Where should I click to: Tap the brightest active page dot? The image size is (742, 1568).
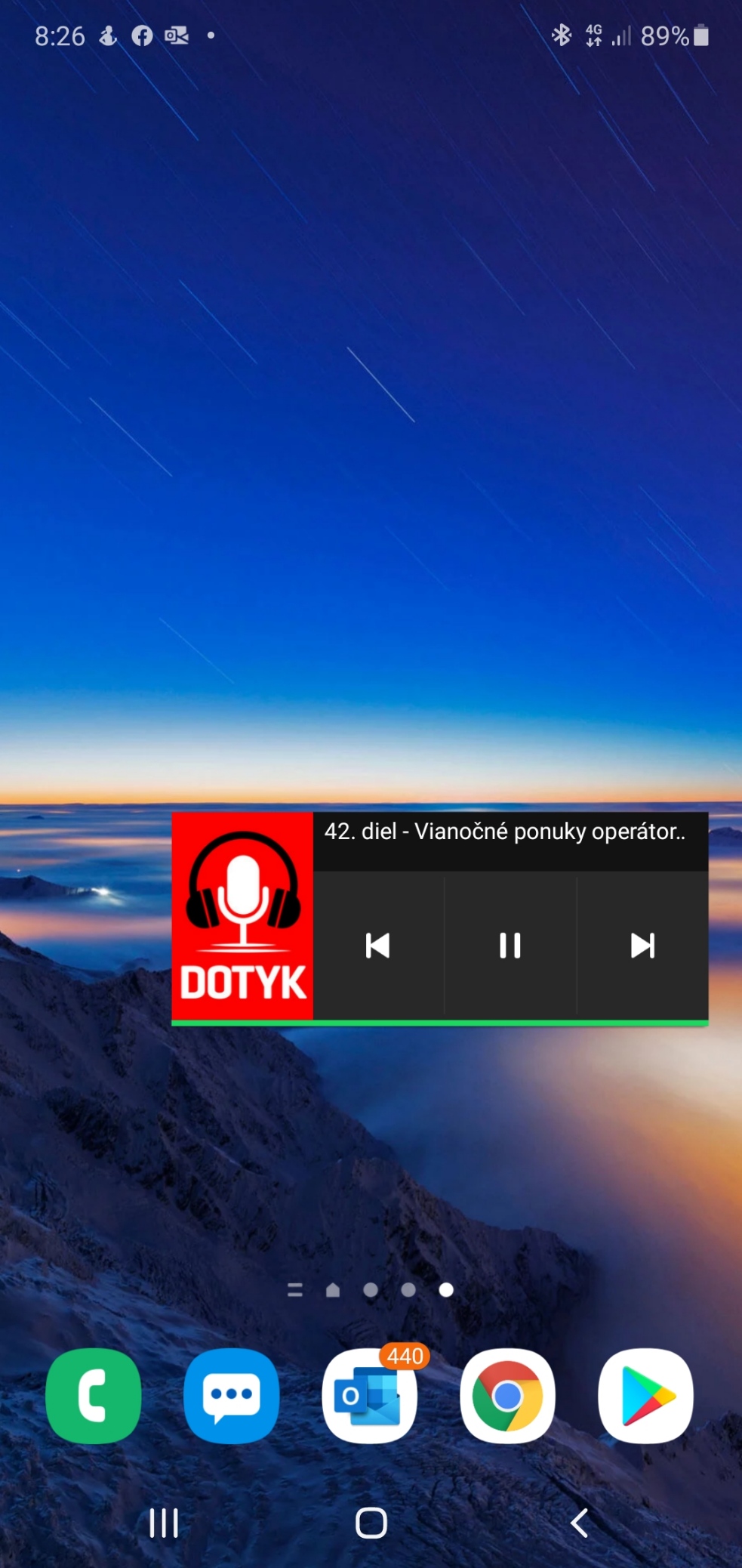click(446, 1290)
